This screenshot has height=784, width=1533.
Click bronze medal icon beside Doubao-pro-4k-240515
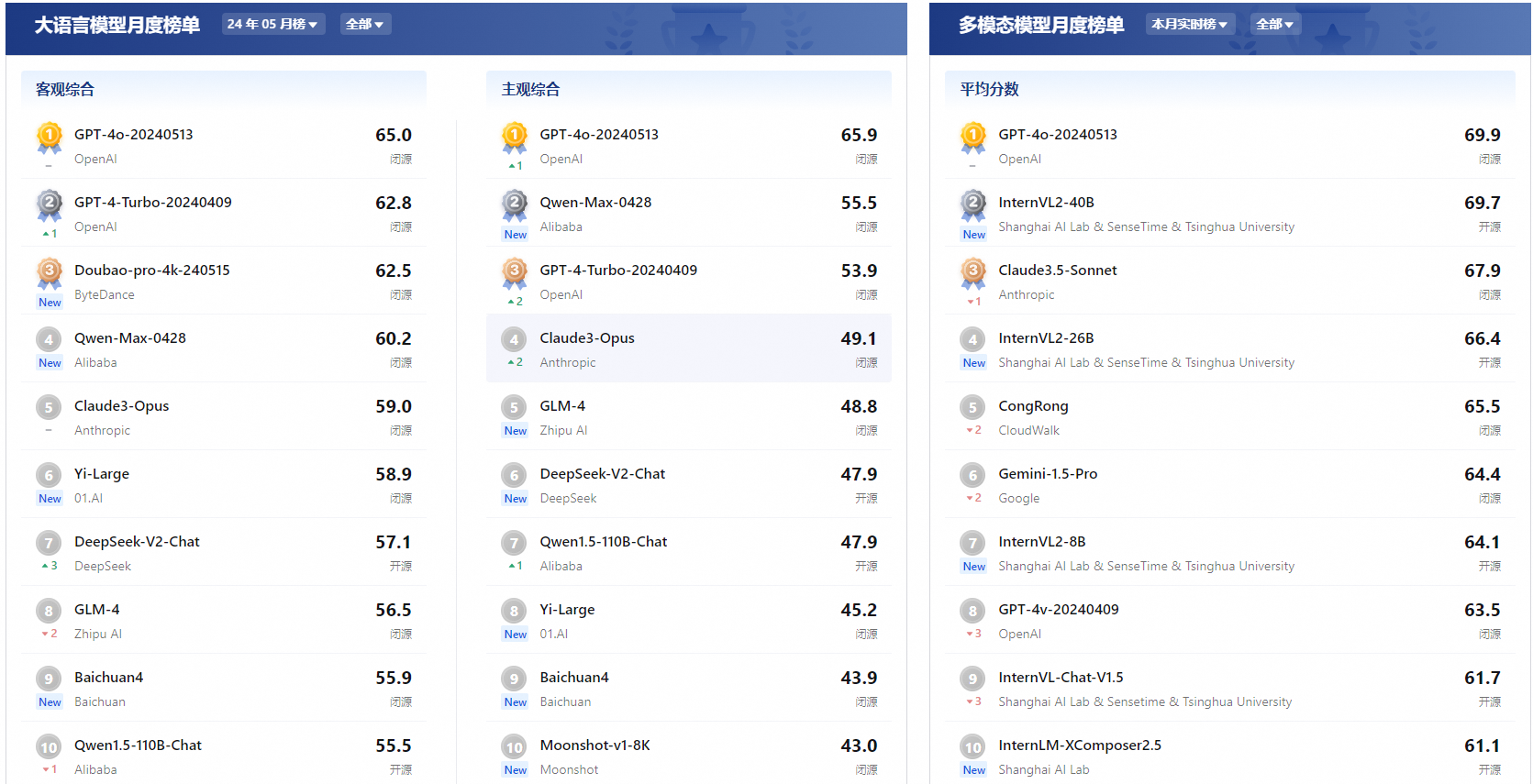click(50, 274)
